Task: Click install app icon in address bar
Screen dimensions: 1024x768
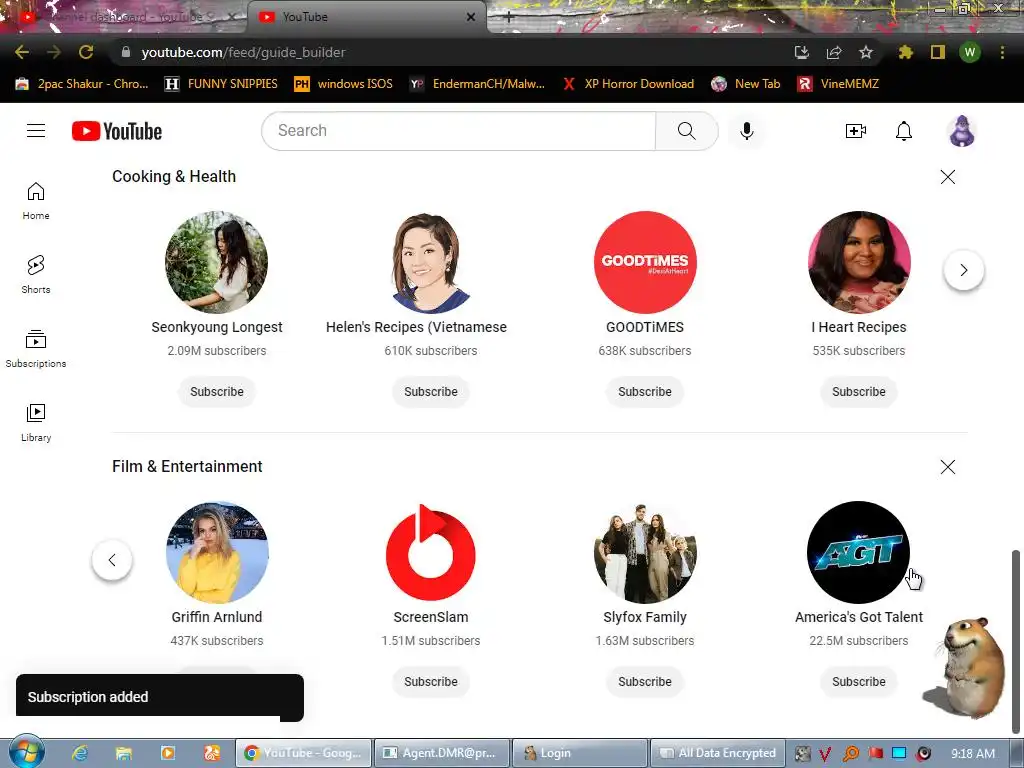Action: tap(802, 52)
